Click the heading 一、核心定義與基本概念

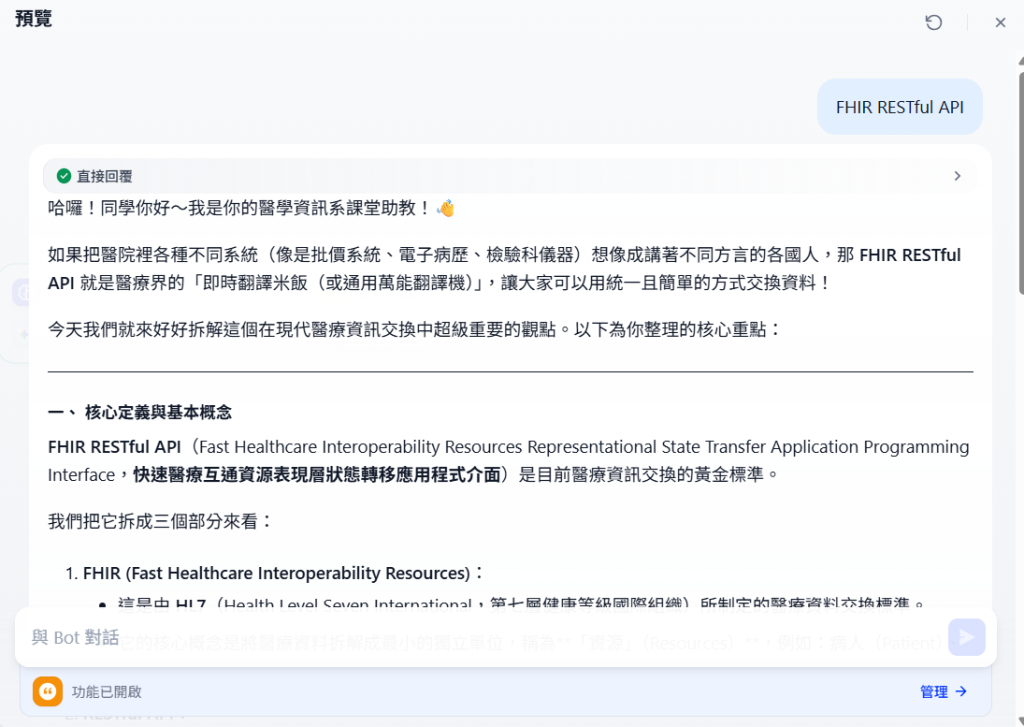click(x=140, y=412)
